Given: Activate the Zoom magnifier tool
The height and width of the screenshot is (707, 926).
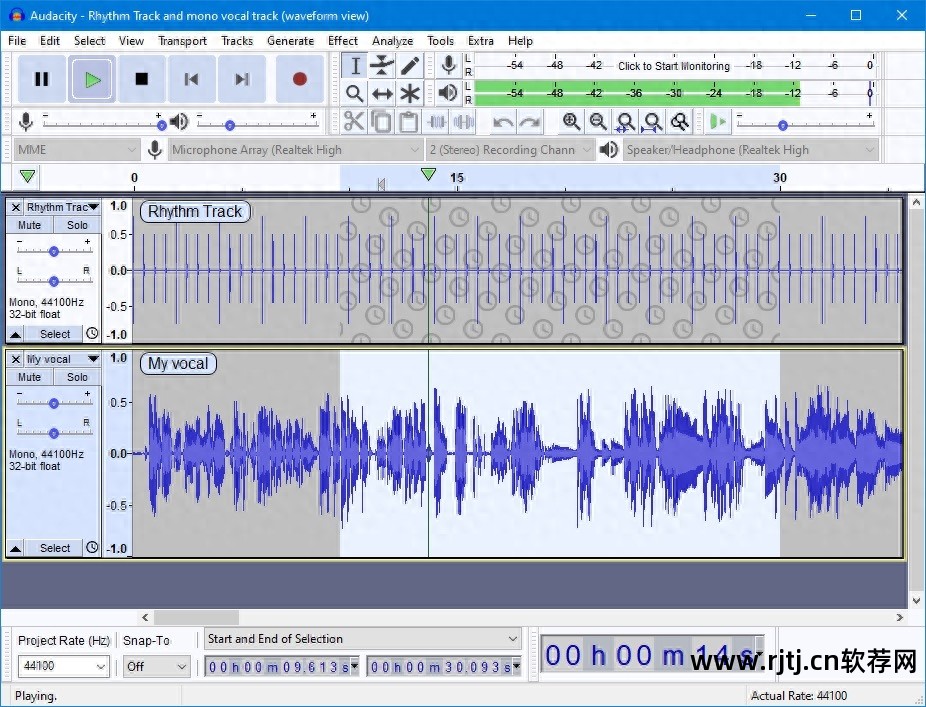Looking at the screenshot, I should (354, 93).
